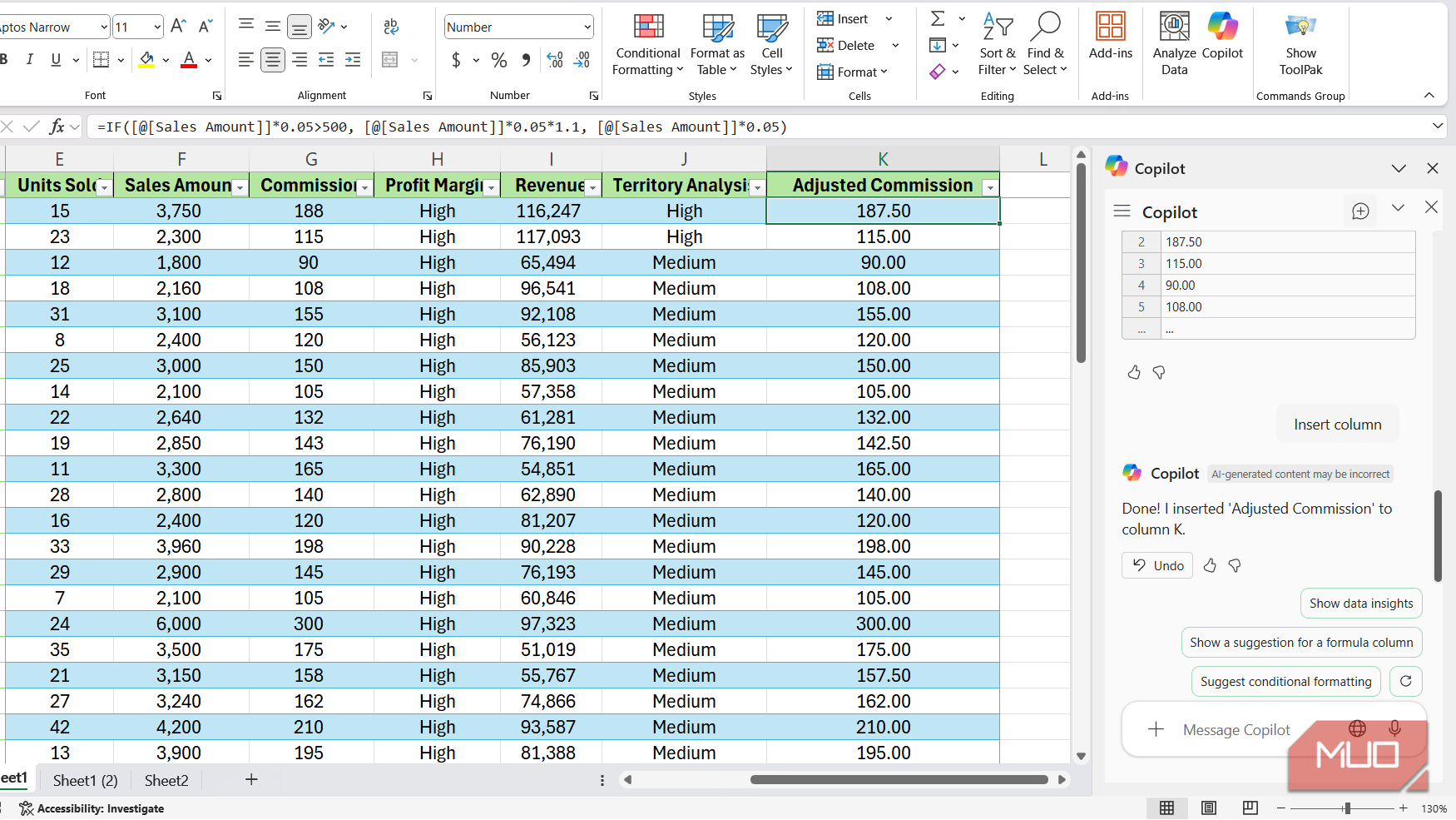Click Suggest conditional formatting
This screenshot has width=1456, height=820.
(1285, 682)
